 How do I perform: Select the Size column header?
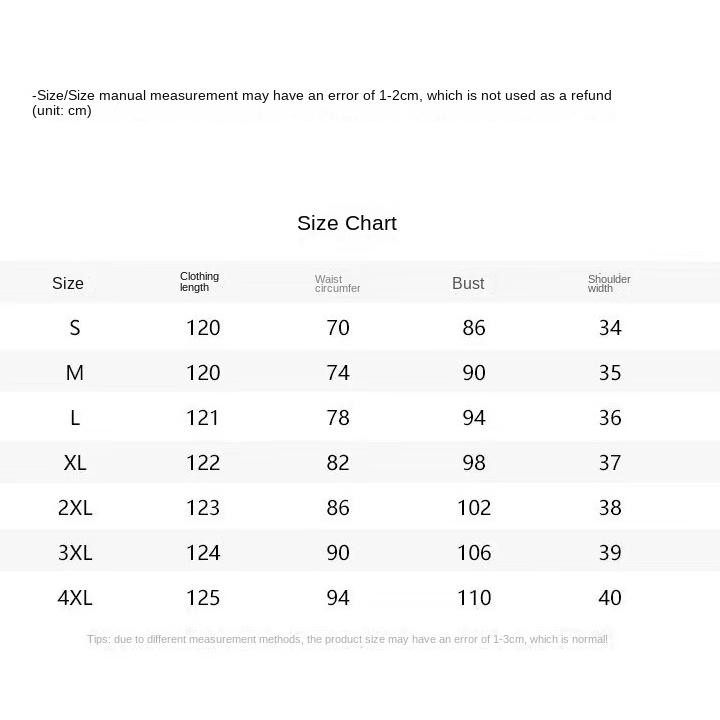pos(68,283)
